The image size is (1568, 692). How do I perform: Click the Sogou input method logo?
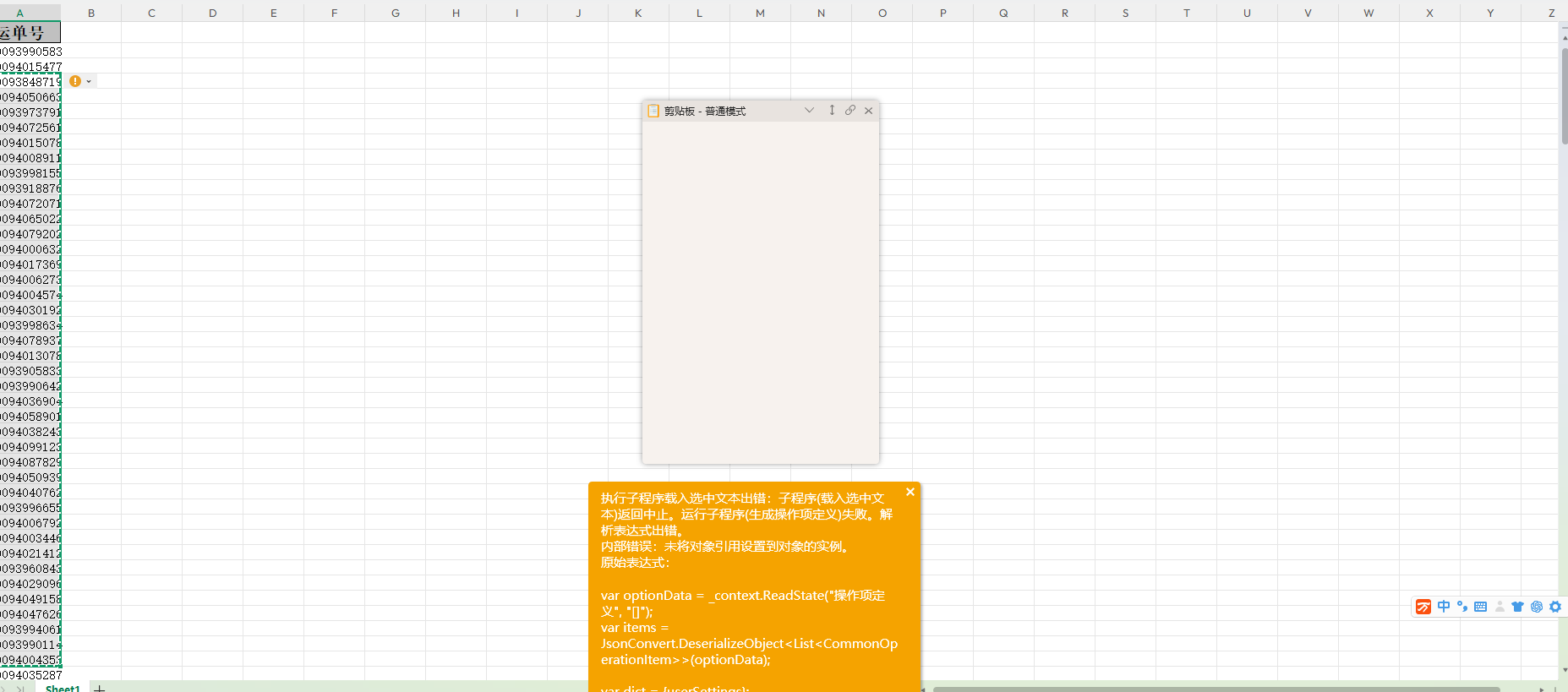point(1423,607)
